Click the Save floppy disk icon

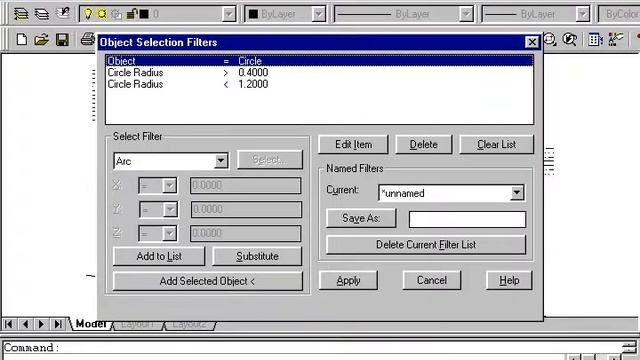[x=62, y=40]
